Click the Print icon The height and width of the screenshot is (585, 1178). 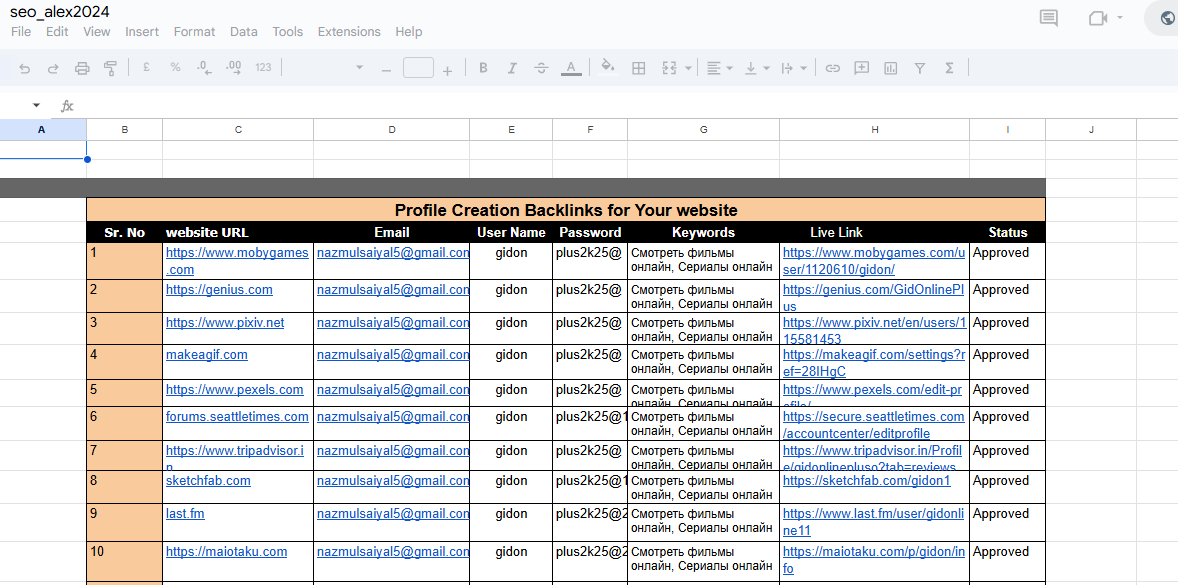point(82,68)
